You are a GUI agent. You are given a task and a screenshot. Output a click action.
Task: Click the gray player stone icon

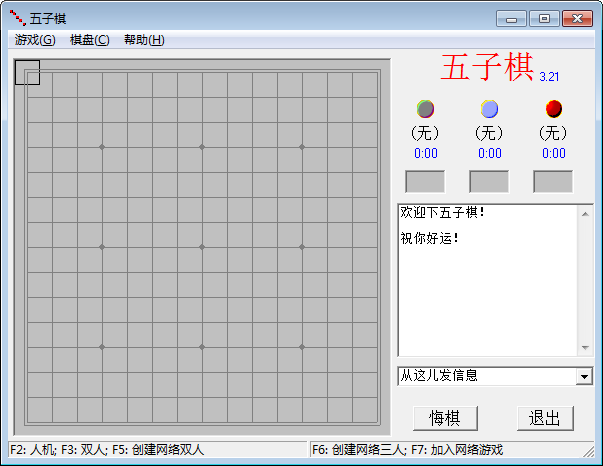tap(425, 109)
